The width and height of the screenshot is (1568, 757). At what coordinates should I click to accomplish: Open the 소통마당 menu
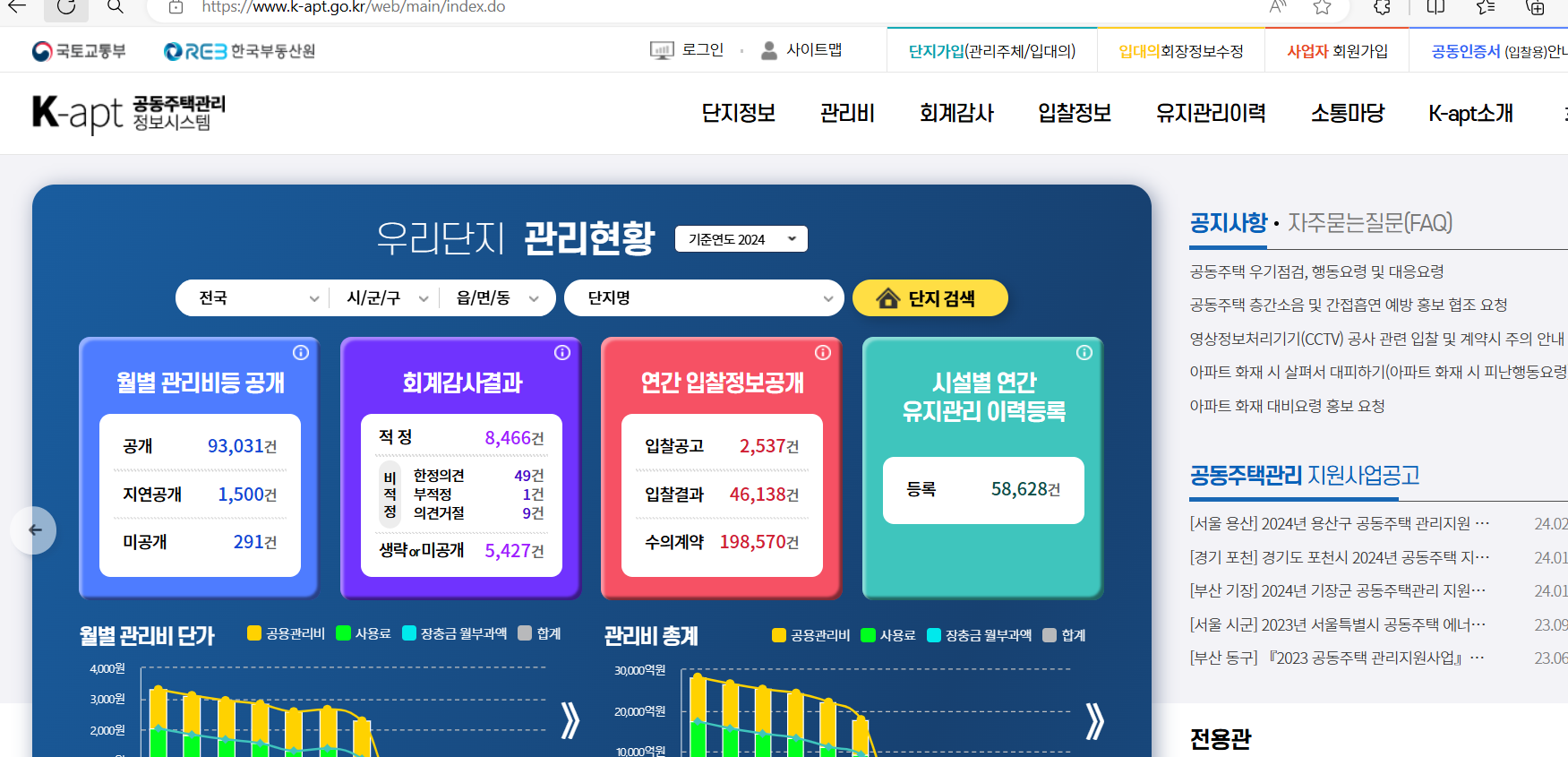coord(1348,114)
